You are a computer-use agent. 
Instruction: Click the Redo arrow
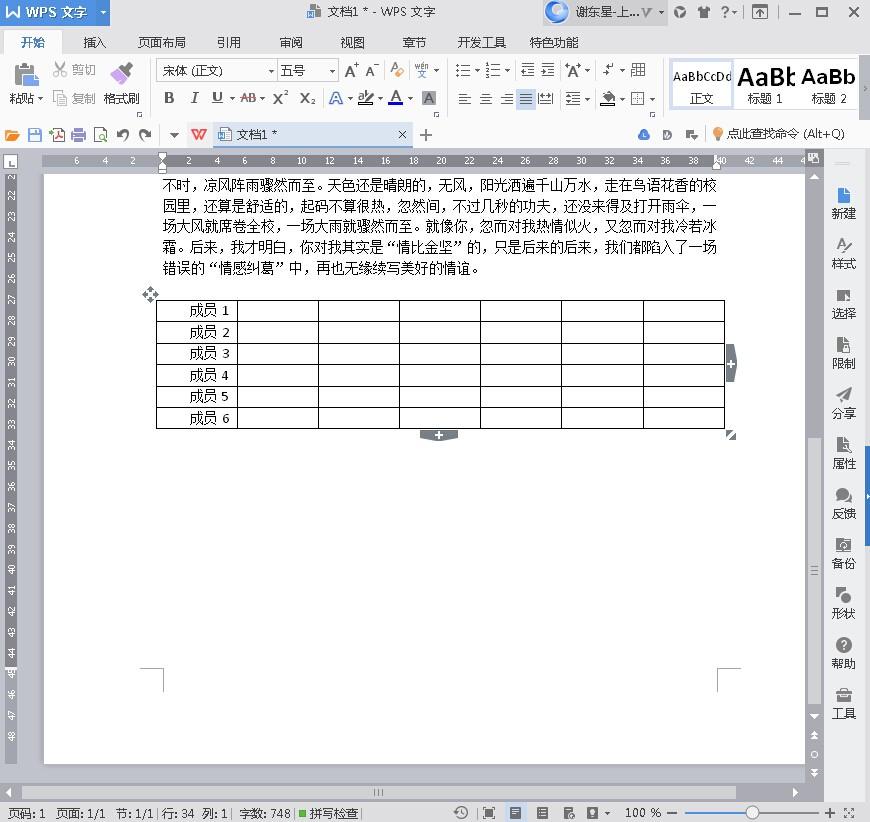tap(145, 135)
